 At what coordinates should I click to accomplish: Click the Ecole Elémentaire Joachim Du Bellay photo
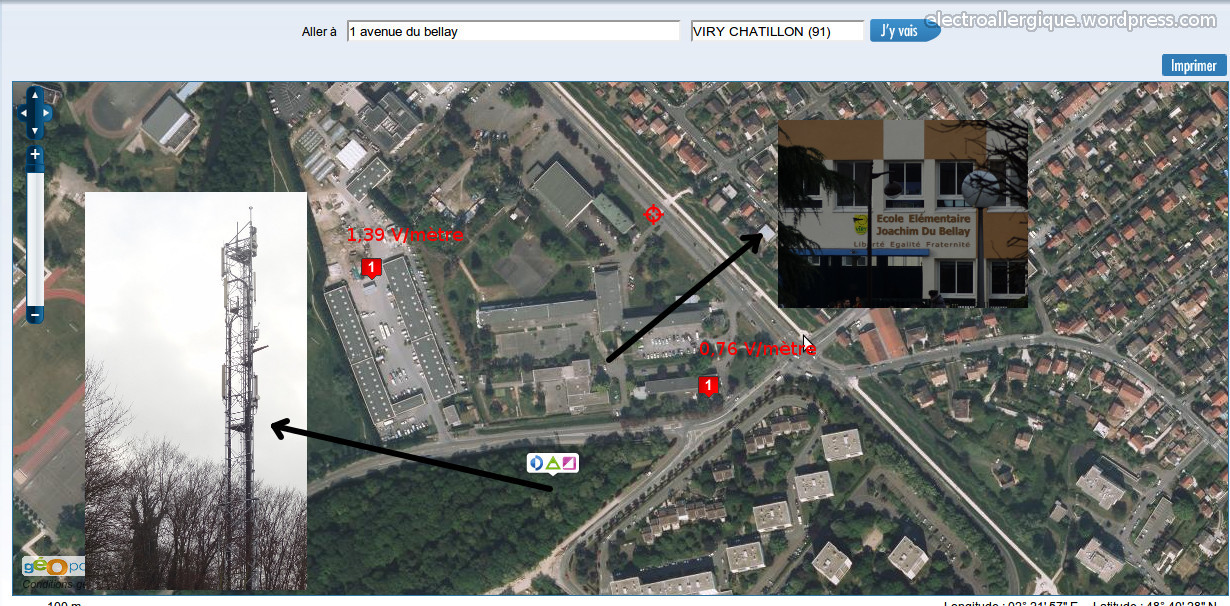coord(902,213)
